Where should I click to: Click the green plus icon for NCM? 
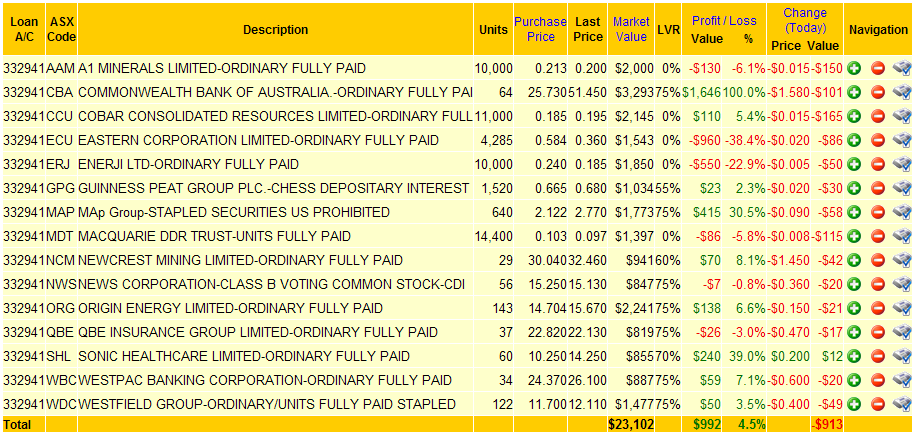tap(854, 260)
